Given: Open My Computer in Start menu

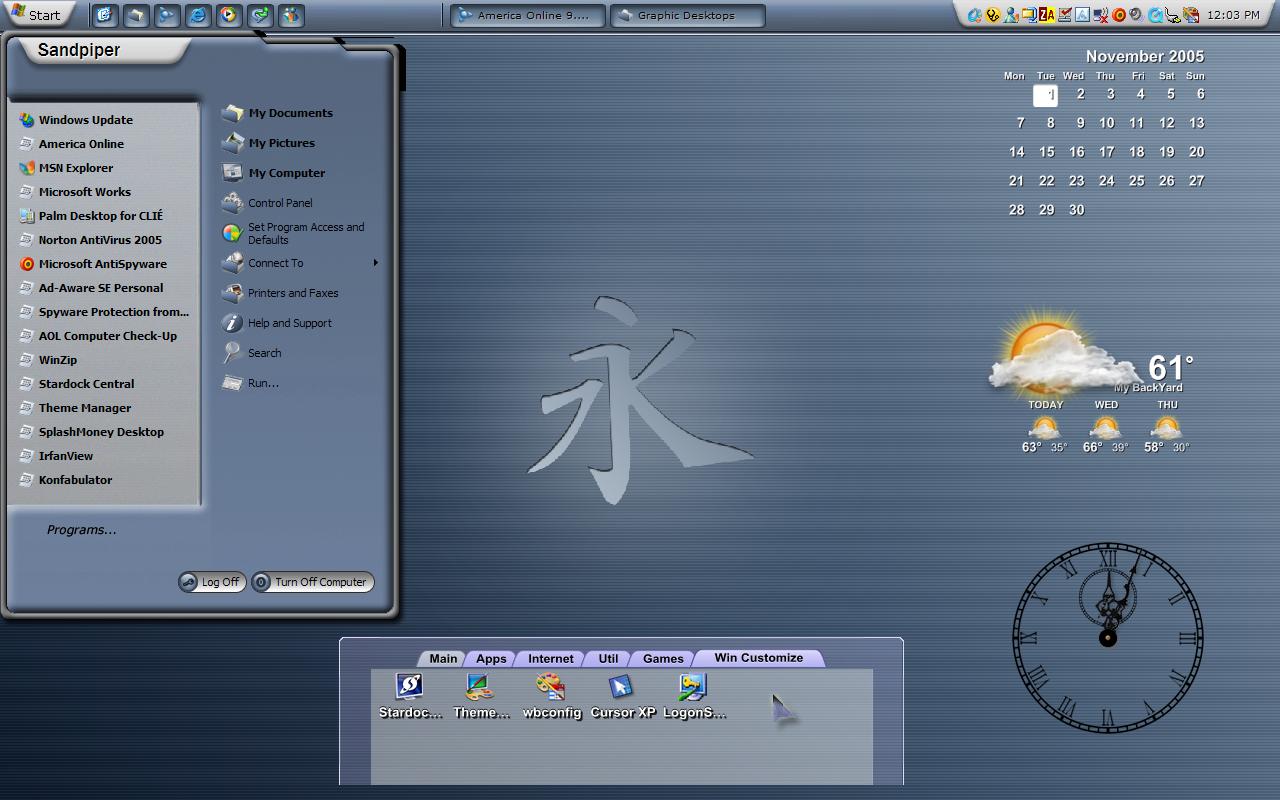Looking at the screenshot, I should click(274, 173).
